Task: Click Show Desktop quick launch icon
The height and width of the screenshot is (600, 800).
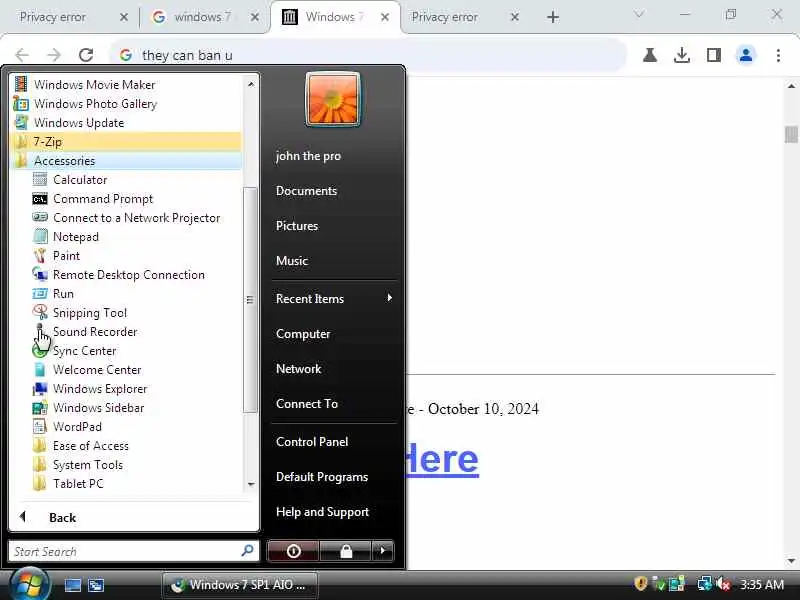Action: (72, 585)
